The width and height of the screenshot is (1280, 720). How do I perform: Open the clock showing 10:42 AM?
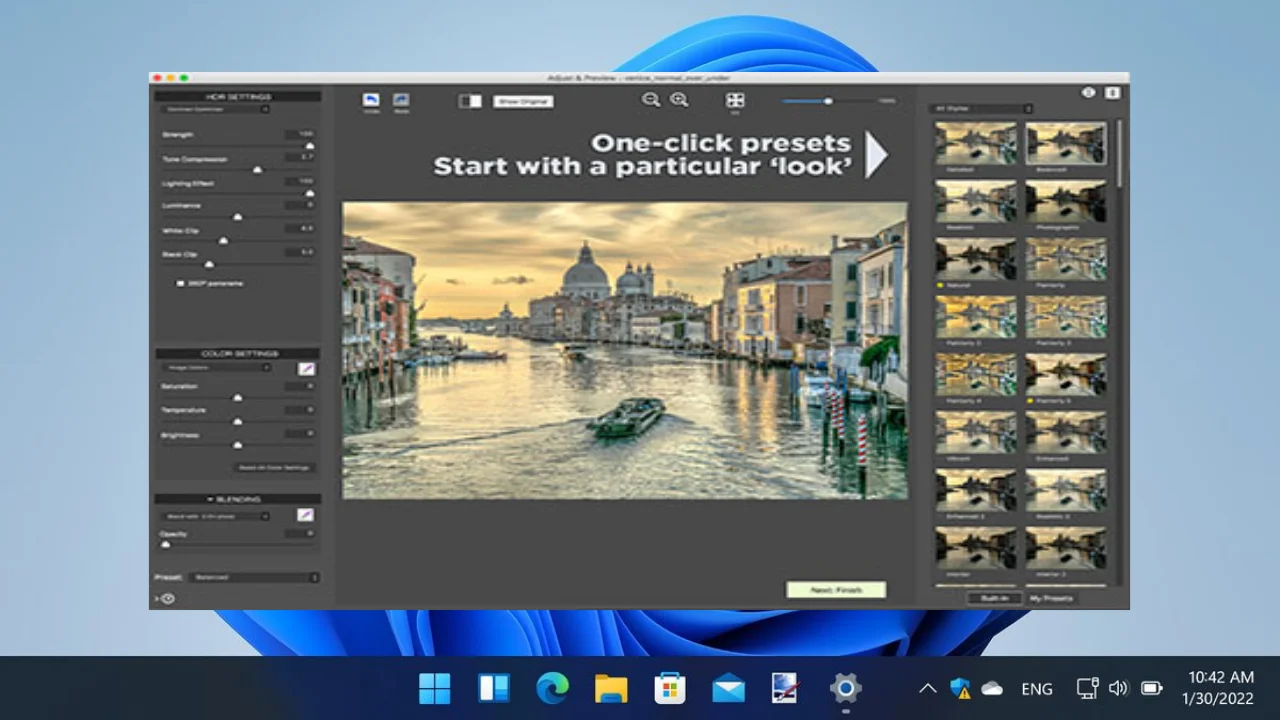coord(1220,688)
